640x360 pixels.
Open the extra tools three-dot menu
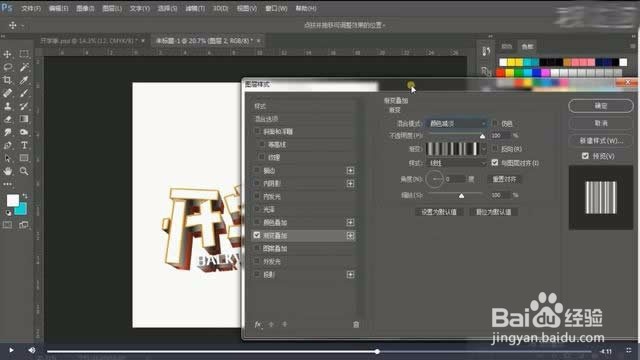point(7,184)
